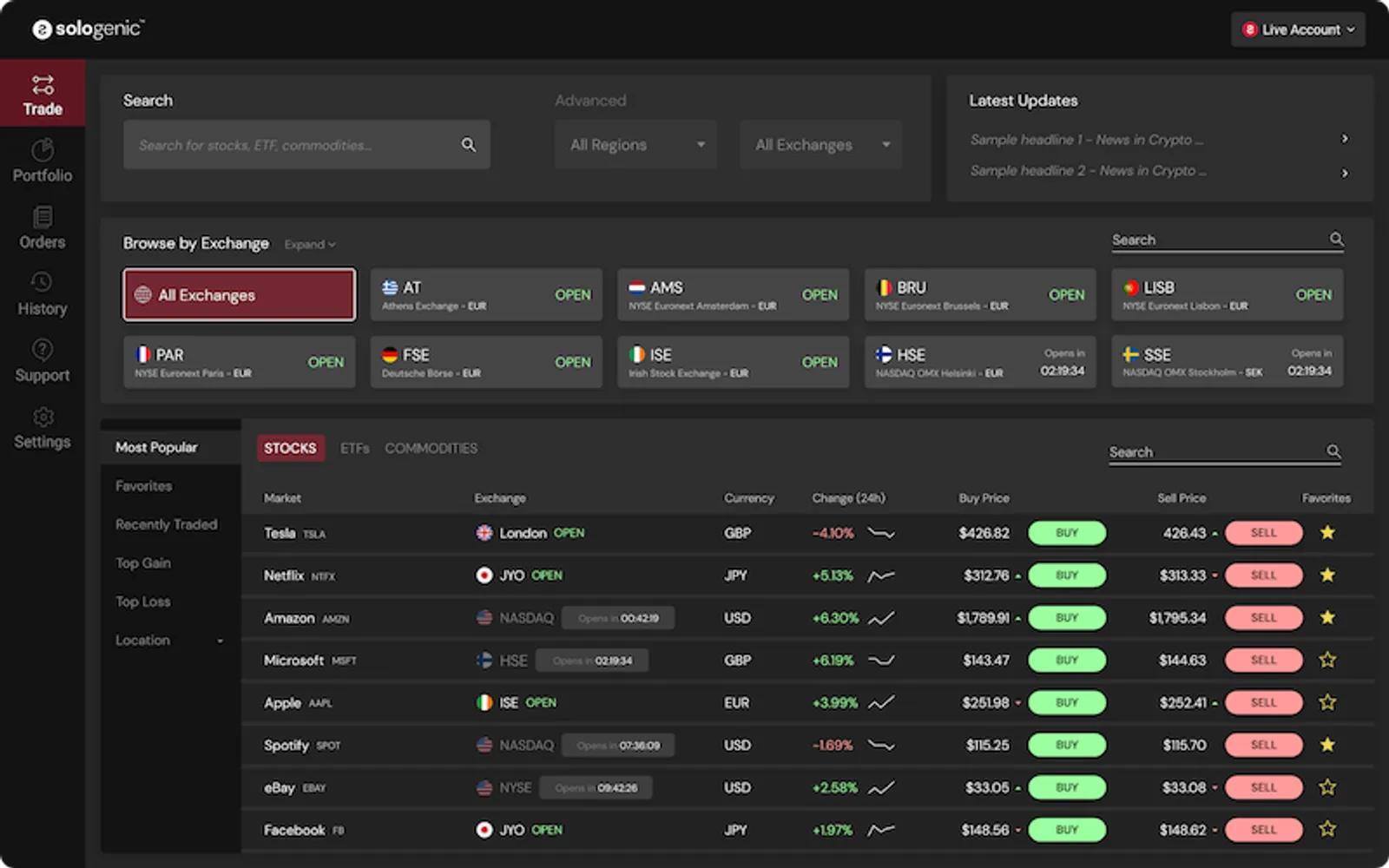The image size is (1389, 868).
Task: Select the FSE Deutsche Börse card
Action: point(486,362)
